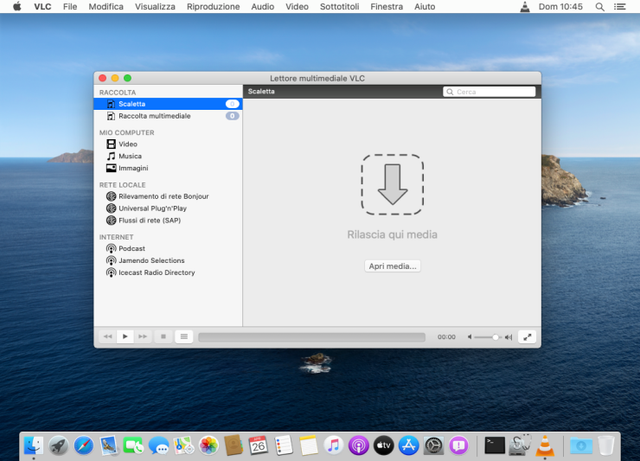Open Flussi di rete (SAP)

click(168, 220)
